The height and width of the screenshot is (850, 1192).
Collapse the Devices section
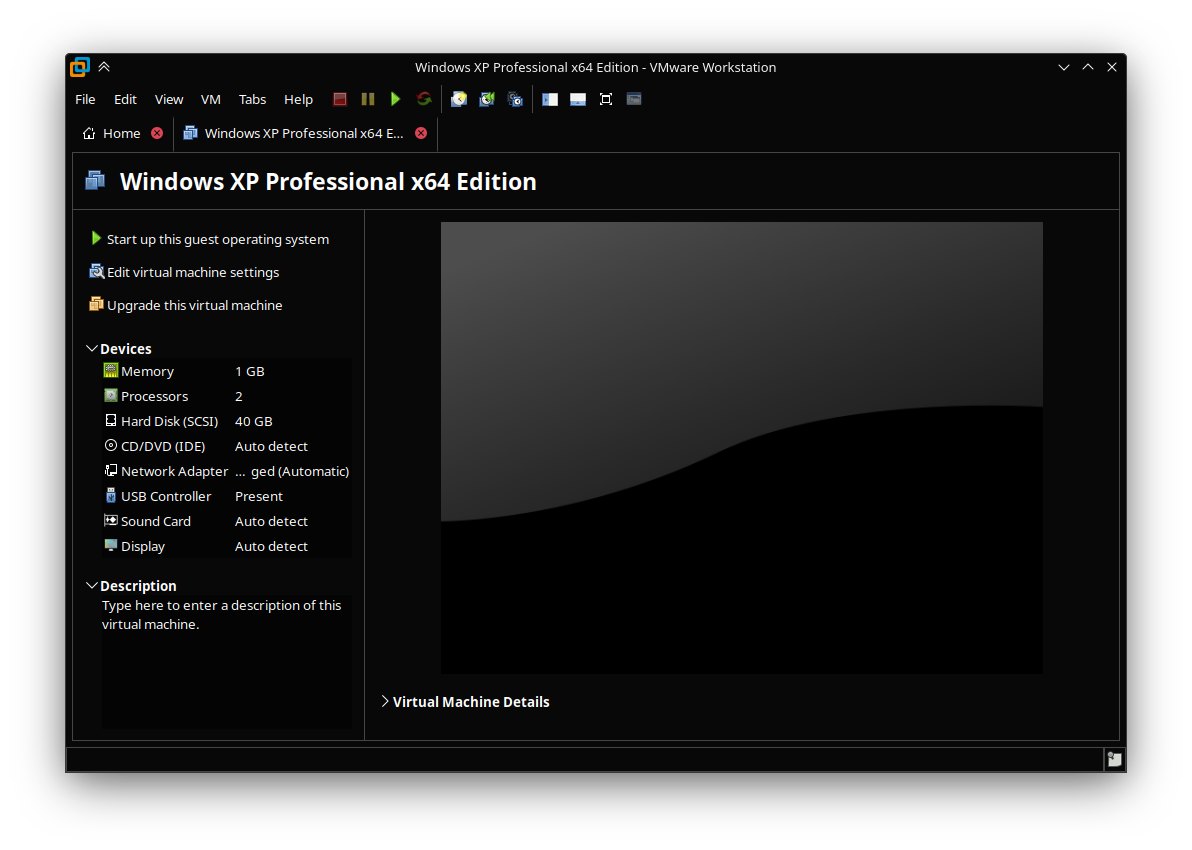click(92, 348)
